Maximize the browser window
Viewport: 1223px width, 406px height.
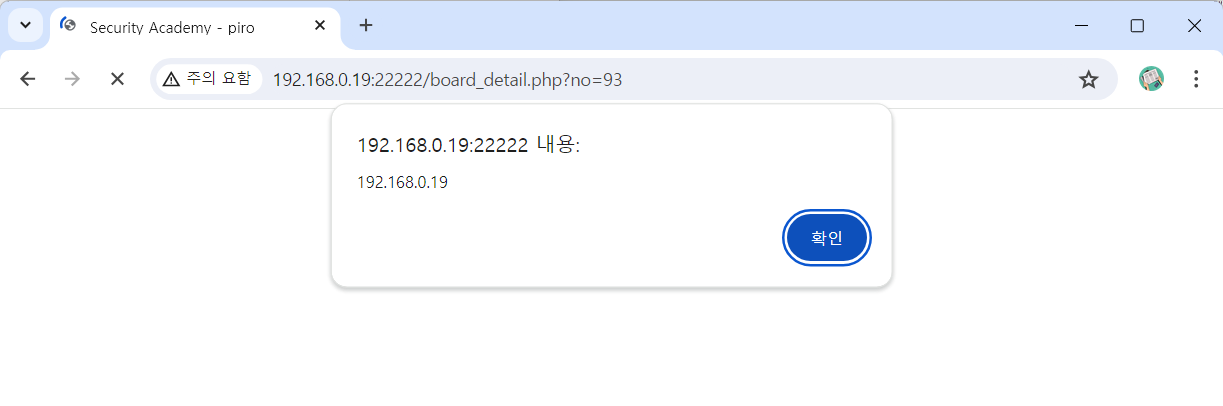[1137, 26]
